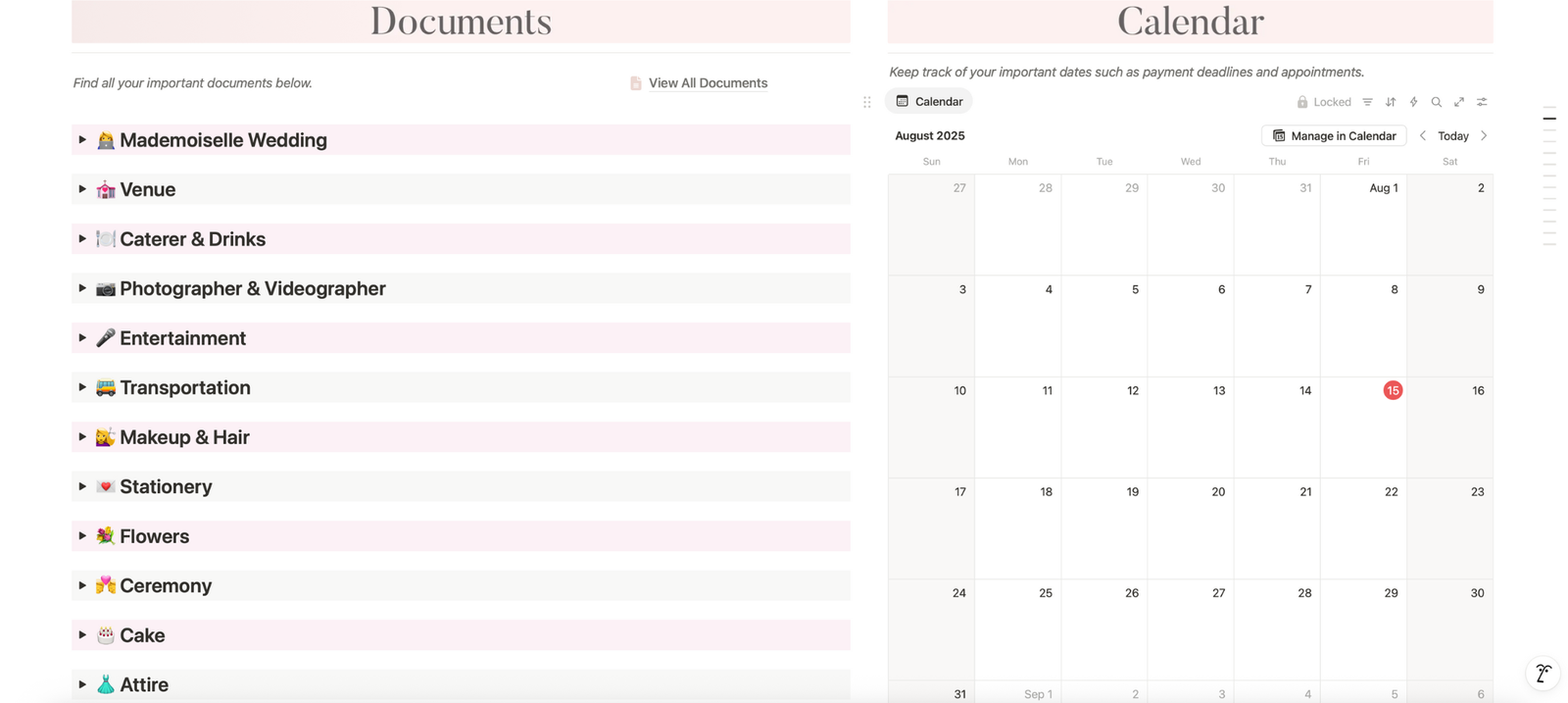Click the document icon beside View All Documents
Viewport: 1568px width, 703px height.
coord(636,83)
